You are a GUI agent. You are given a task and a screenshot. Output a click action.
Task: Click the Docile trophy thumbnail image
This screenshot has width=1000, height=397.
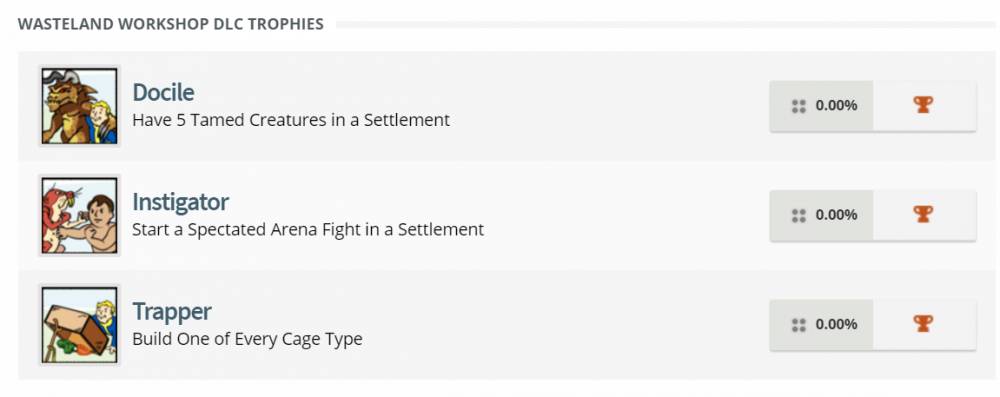click(80, 106)
